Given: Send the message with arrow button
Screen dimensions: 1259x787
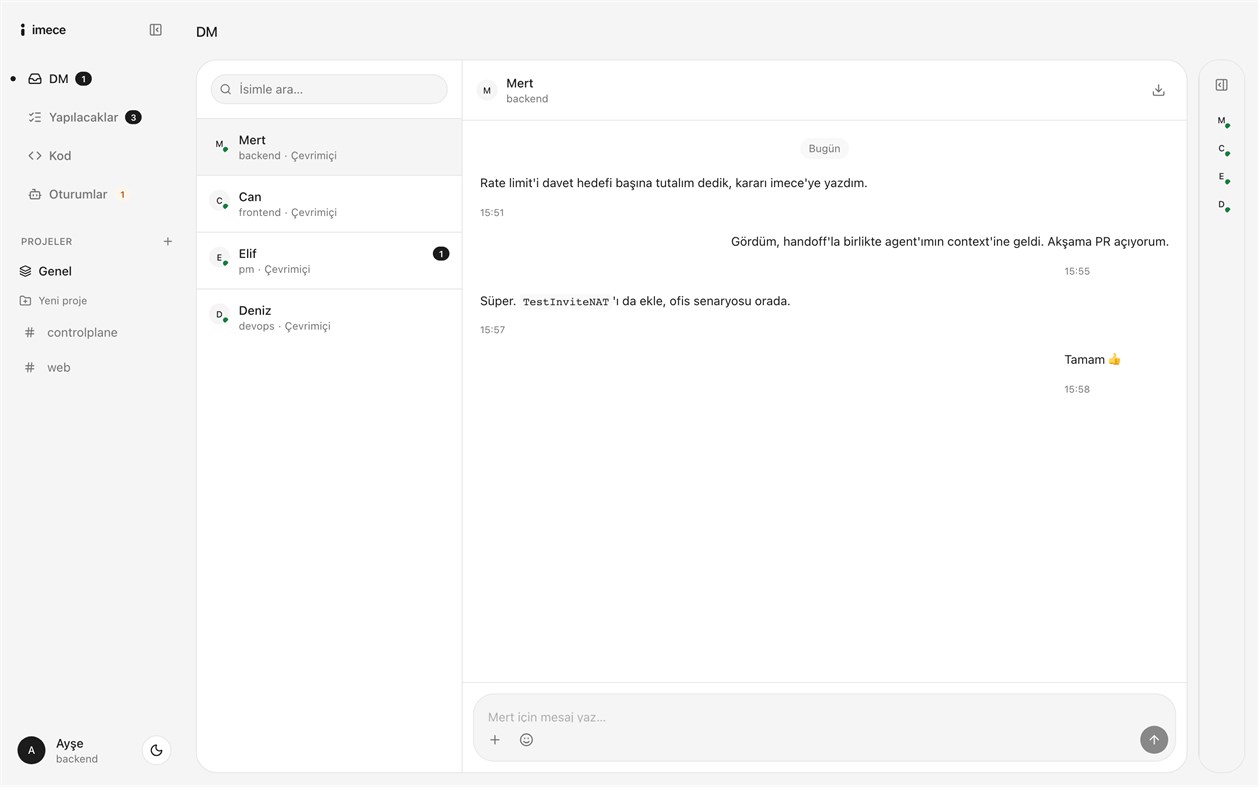Looking at the screenshot, I should click(x=1154, y=740).
